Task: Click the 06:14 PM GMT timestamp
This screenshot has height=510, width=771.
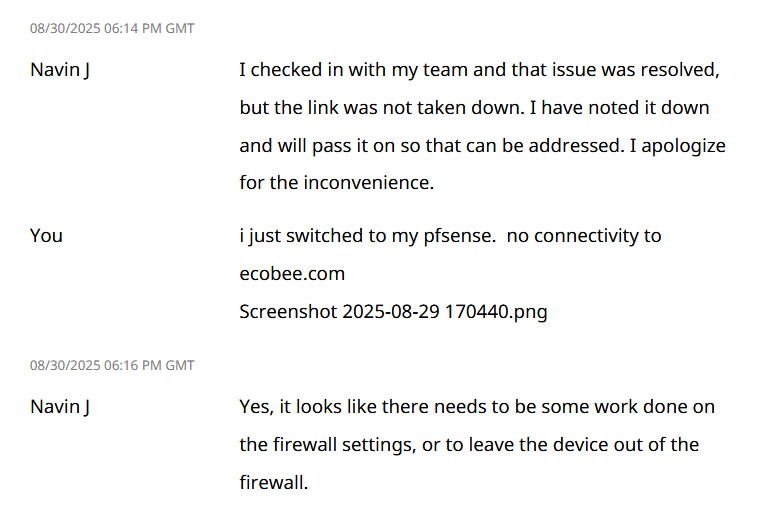Action: [x=112, y=29]
